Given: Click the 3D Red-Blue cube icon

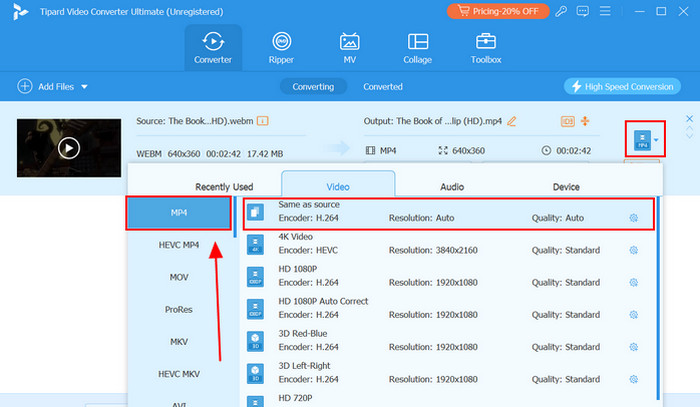Looking at the screenshot, I should point(255,341).
